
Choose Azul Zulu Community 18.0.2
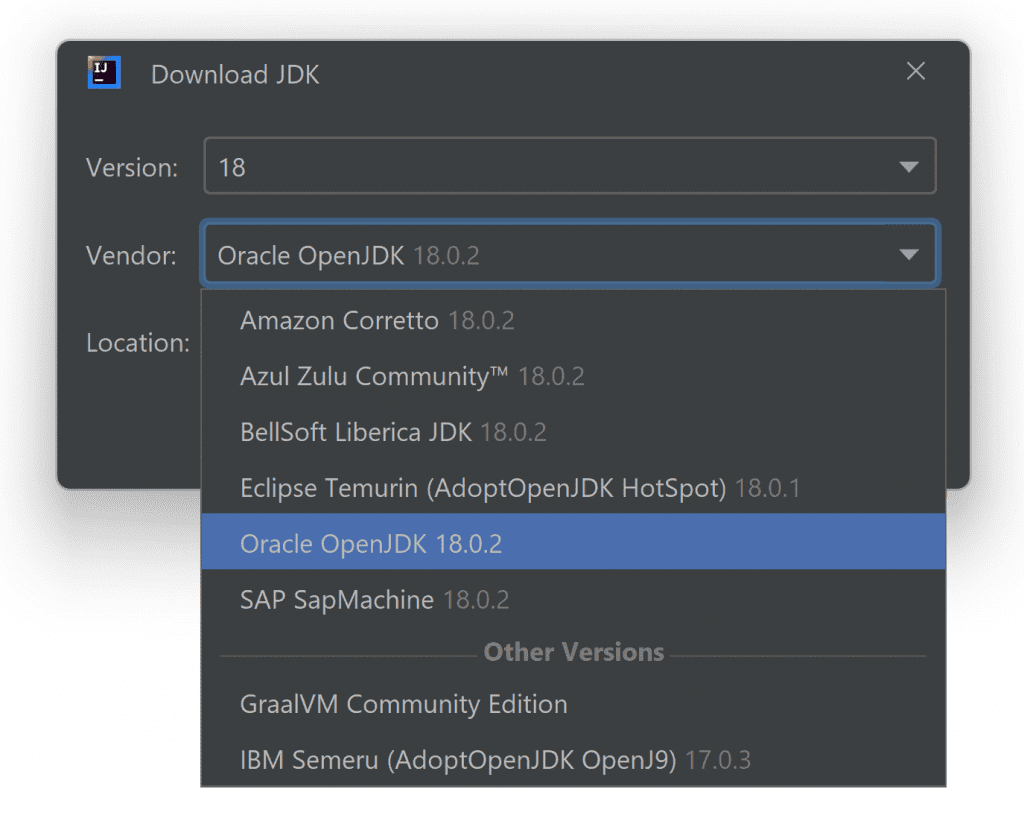coord(412,377)
